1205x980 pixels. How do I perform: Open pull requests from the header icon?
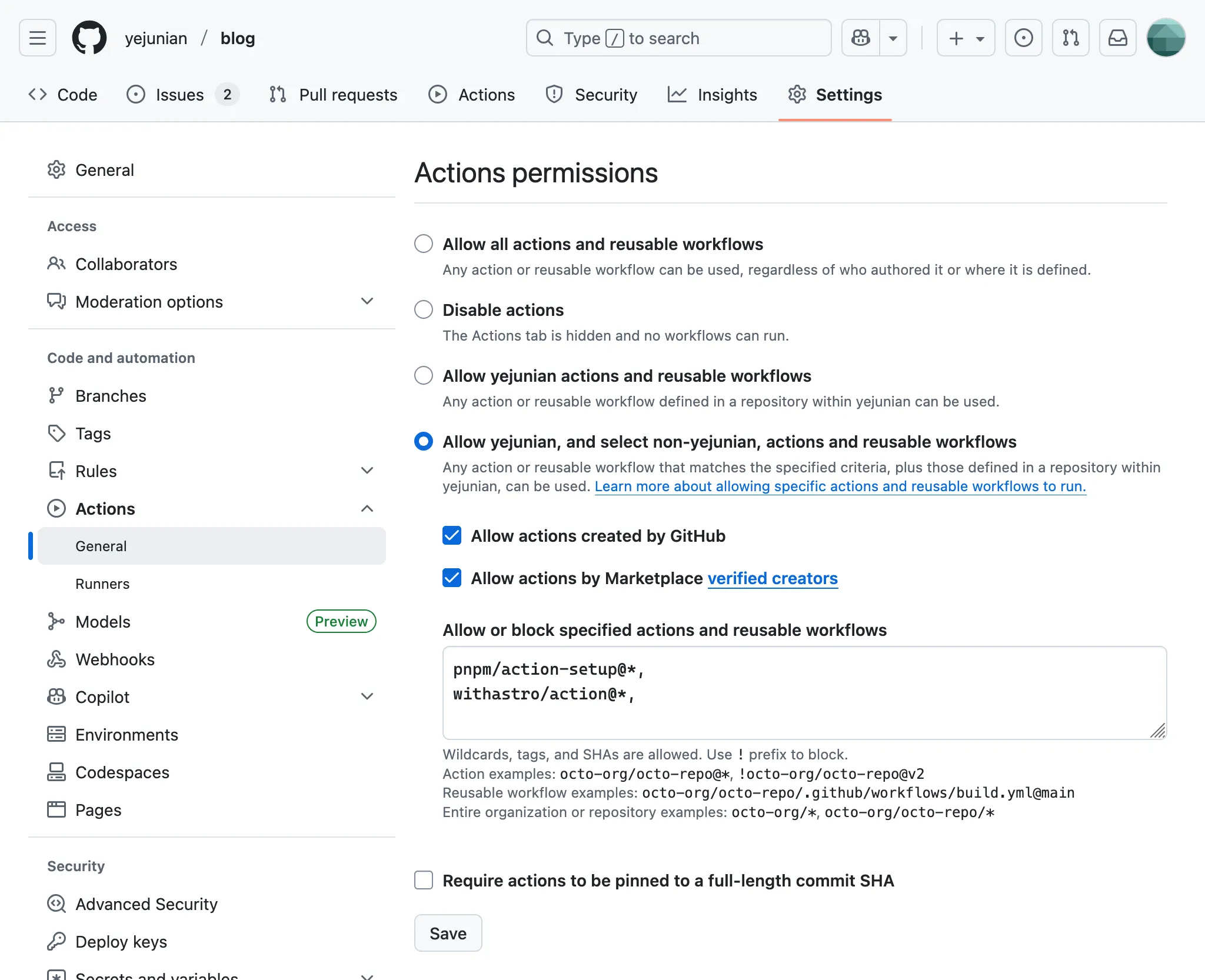[x=1070, y=38]
